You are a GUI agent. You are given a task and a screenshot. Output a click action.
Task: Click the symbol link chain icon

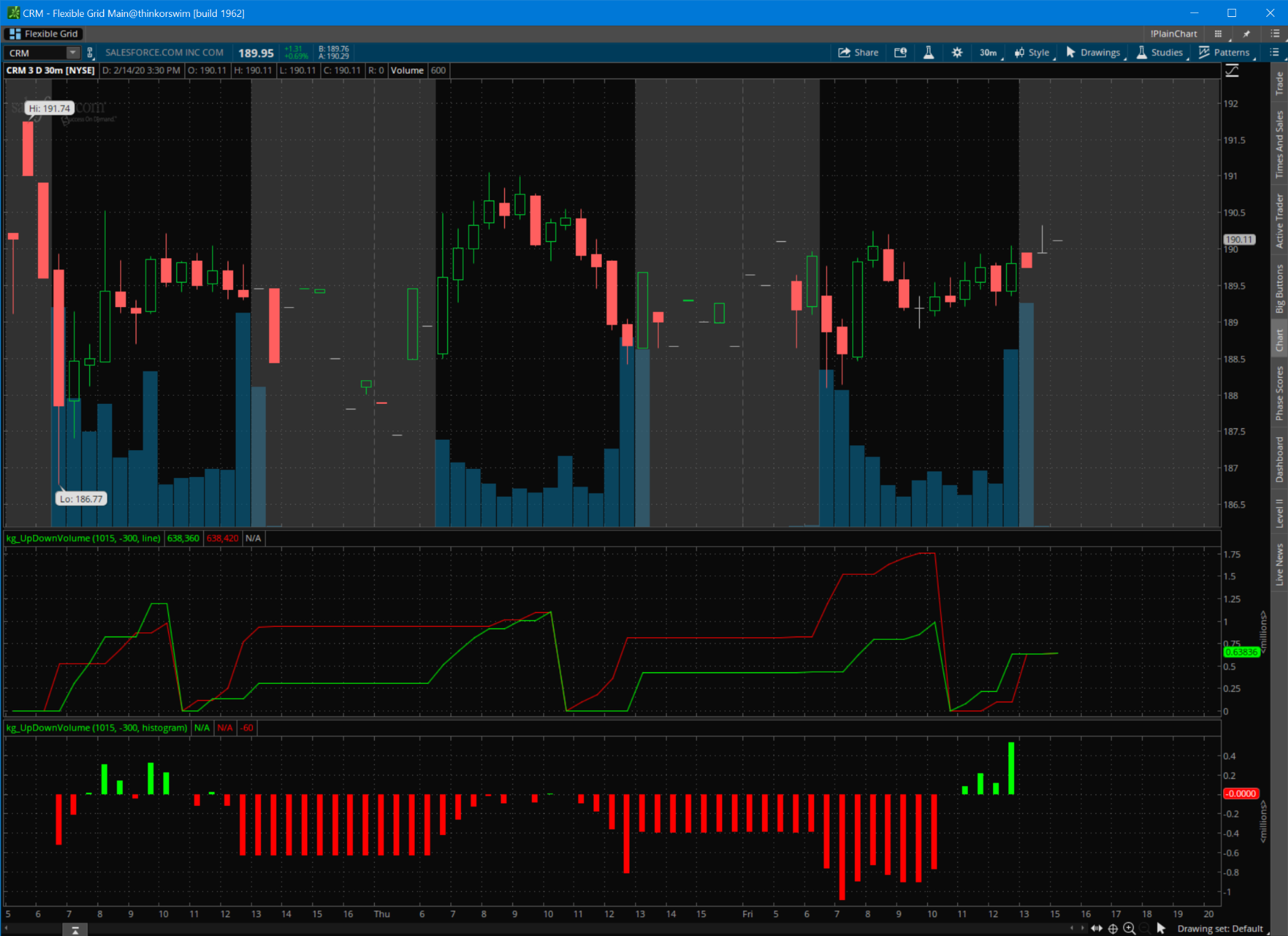click(x=89, y=53)
